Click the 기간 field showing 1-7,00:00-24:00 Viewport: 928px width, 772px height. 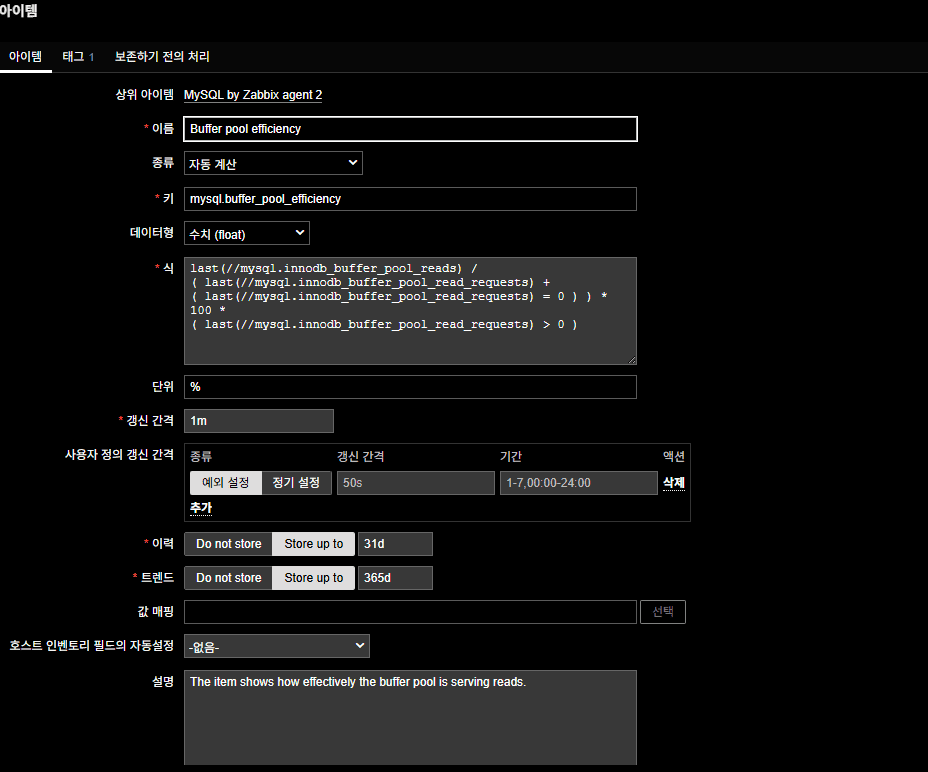[x=578, y=483]
